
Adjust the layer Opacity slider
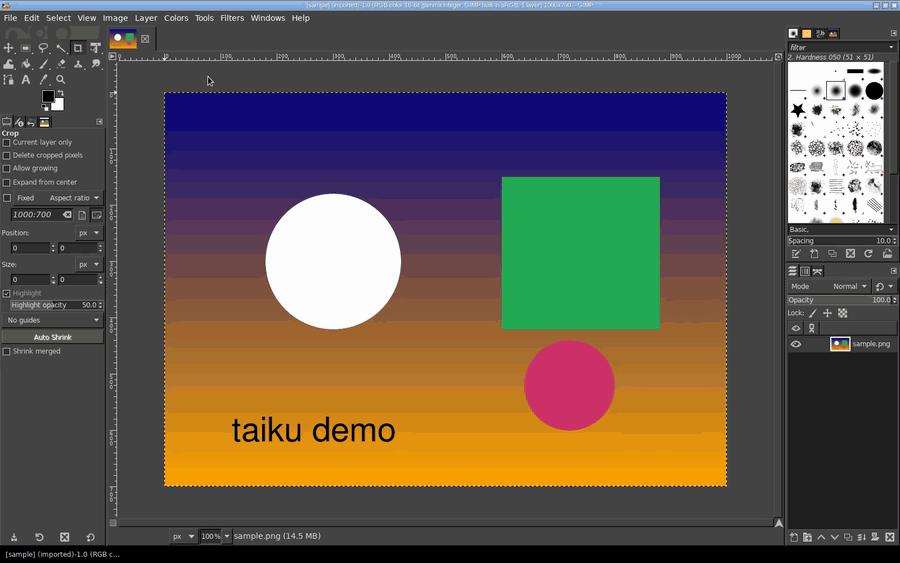841,300
